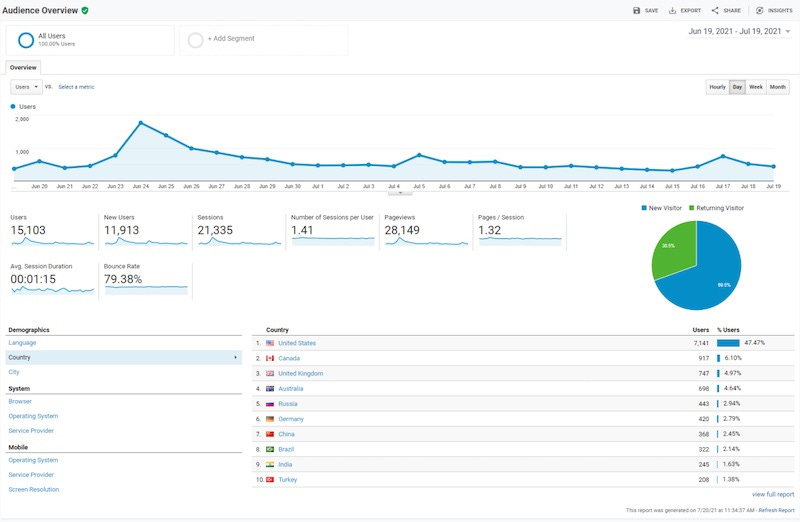Open the Insights icon
Image resolution: width=800 pixels, height=522 pixels.
click(x=760, y=10)
